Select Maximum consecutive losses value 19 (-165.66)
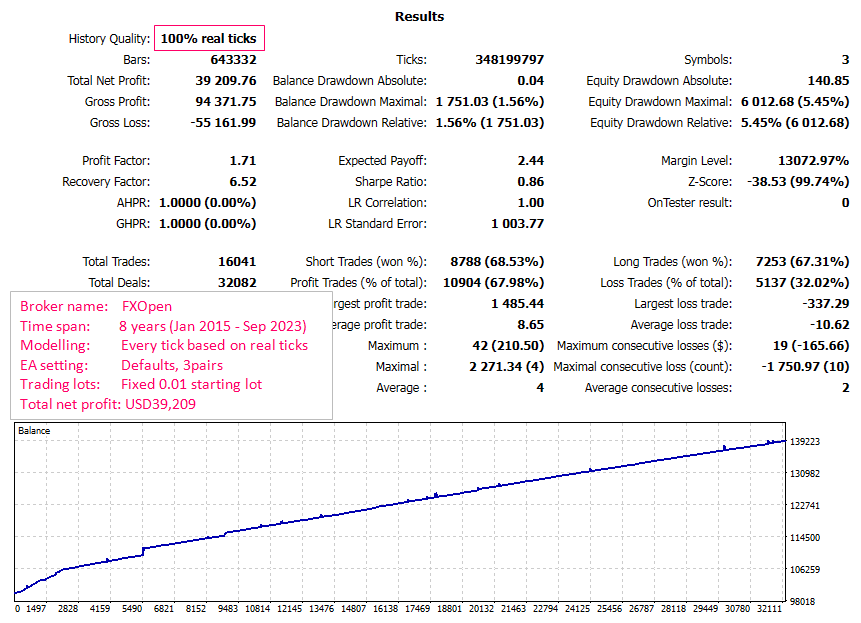The image size is (861, 623). tap(810, 346)
